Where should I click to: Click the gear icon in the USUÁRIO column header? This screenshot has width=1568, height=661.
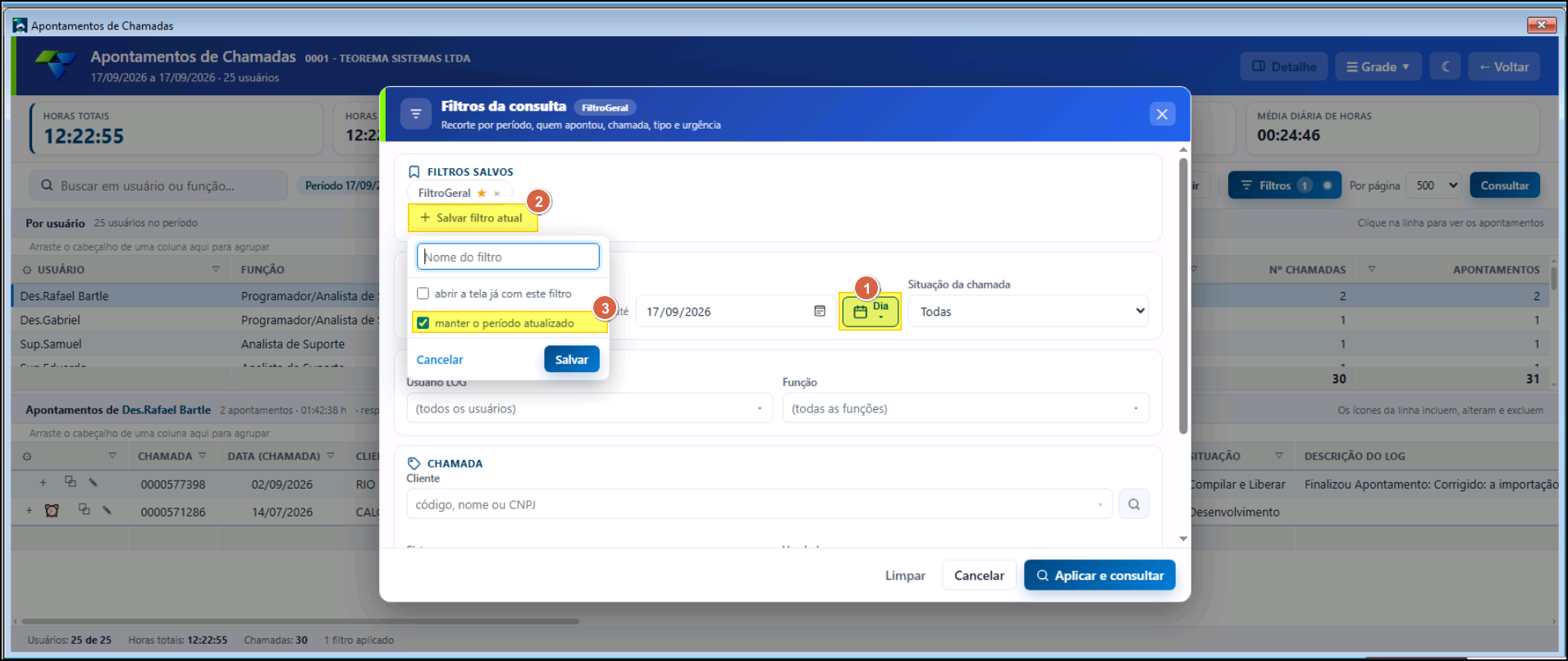pos(27,270)
